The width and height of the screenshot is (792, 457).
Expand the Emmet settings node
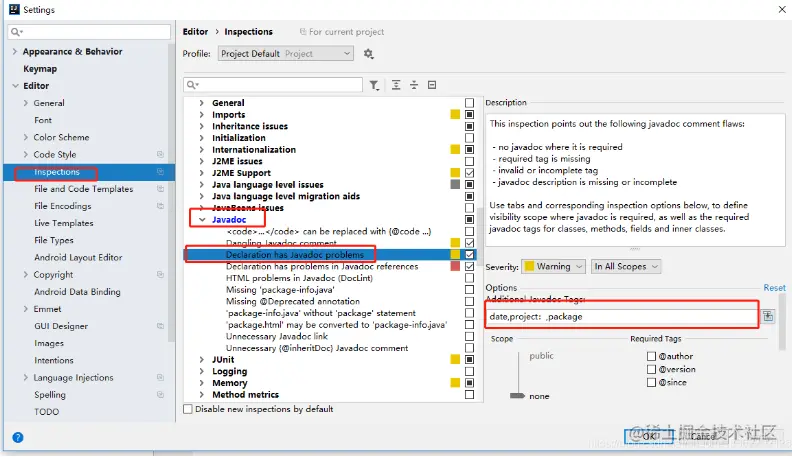pyautogui.click(x=25, y=309)
